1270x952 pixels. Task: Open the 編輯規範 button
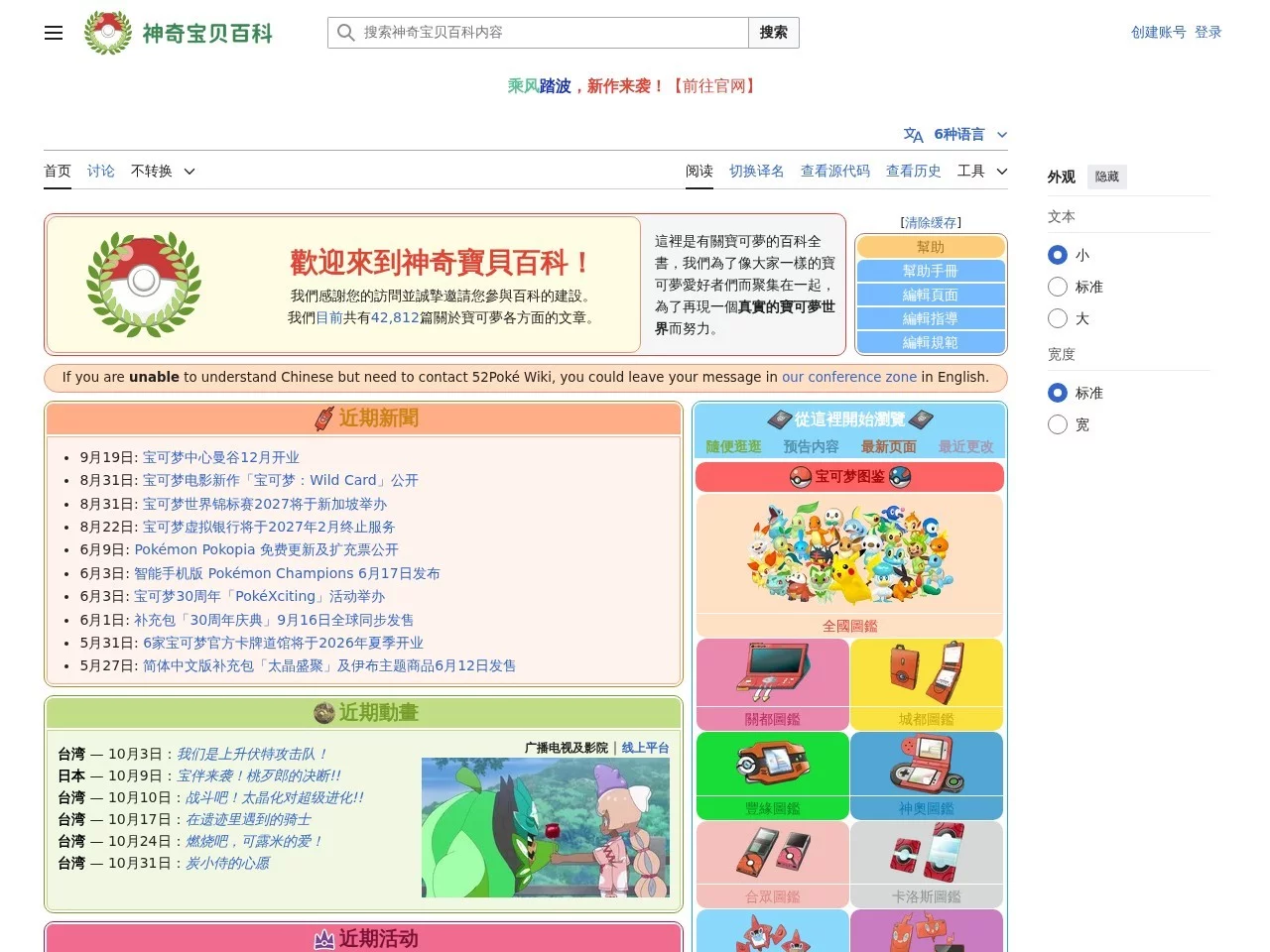[931, 342]
